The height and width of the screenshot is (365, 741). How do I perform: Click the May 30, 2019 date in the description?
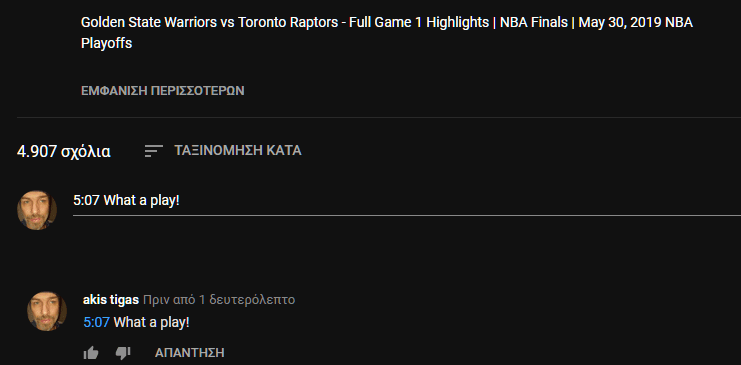[620, 22]
